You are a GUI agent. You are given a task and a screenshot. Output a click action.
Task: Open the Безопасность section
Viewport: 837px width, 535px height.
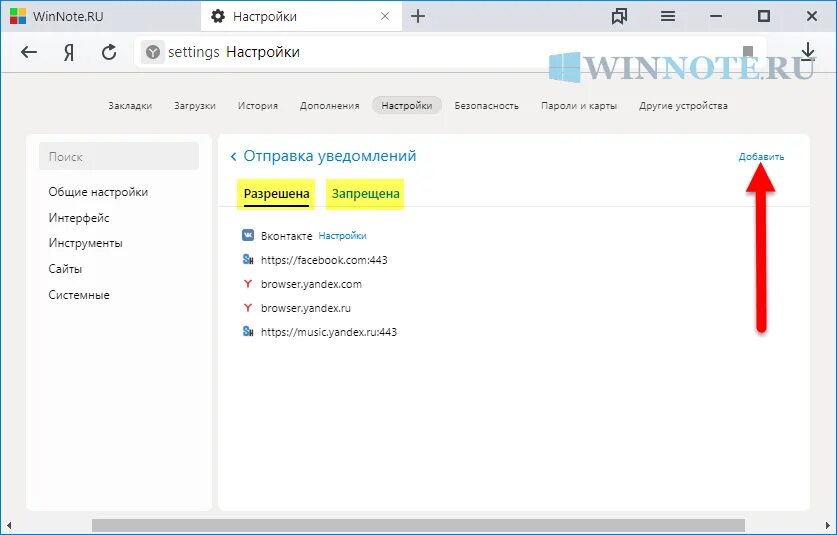coord(486,106)
